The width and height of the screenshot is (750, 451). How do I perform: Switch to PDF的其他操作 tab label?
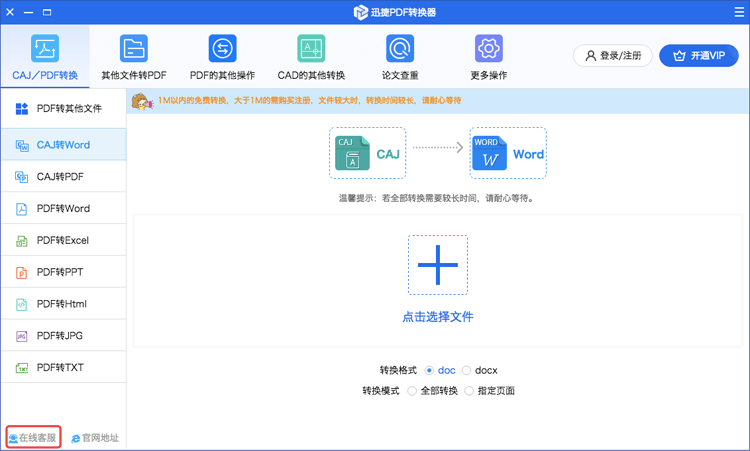[222, 76]
